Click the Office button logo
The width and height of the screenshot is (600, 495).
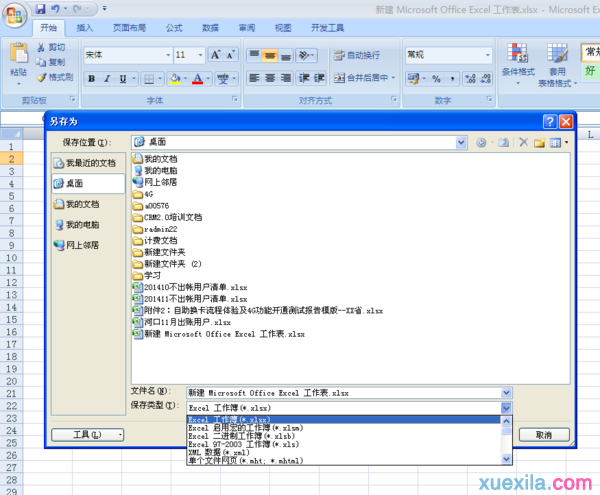14,16
